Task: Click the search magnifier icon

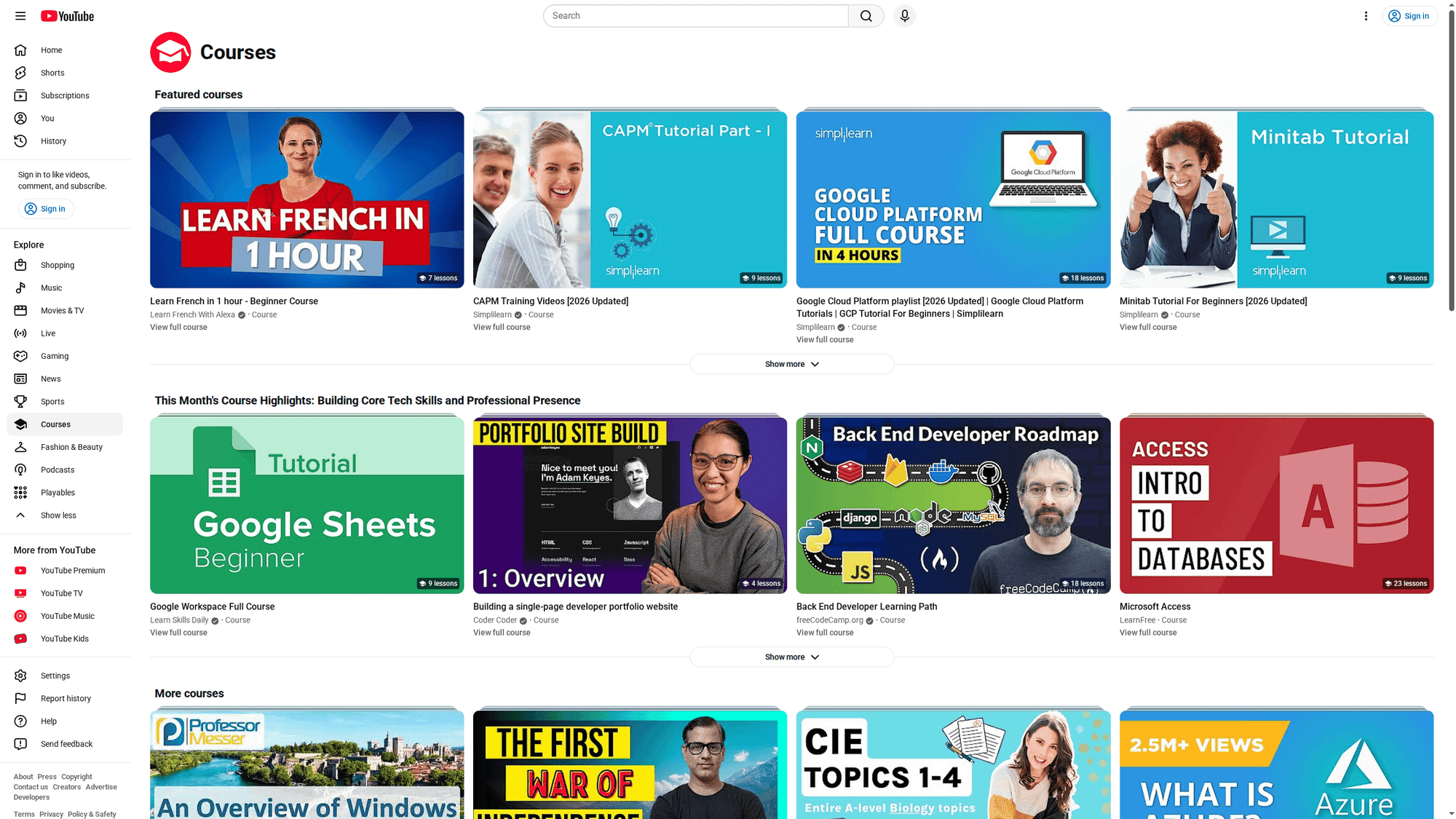Action: coord(866,15)
